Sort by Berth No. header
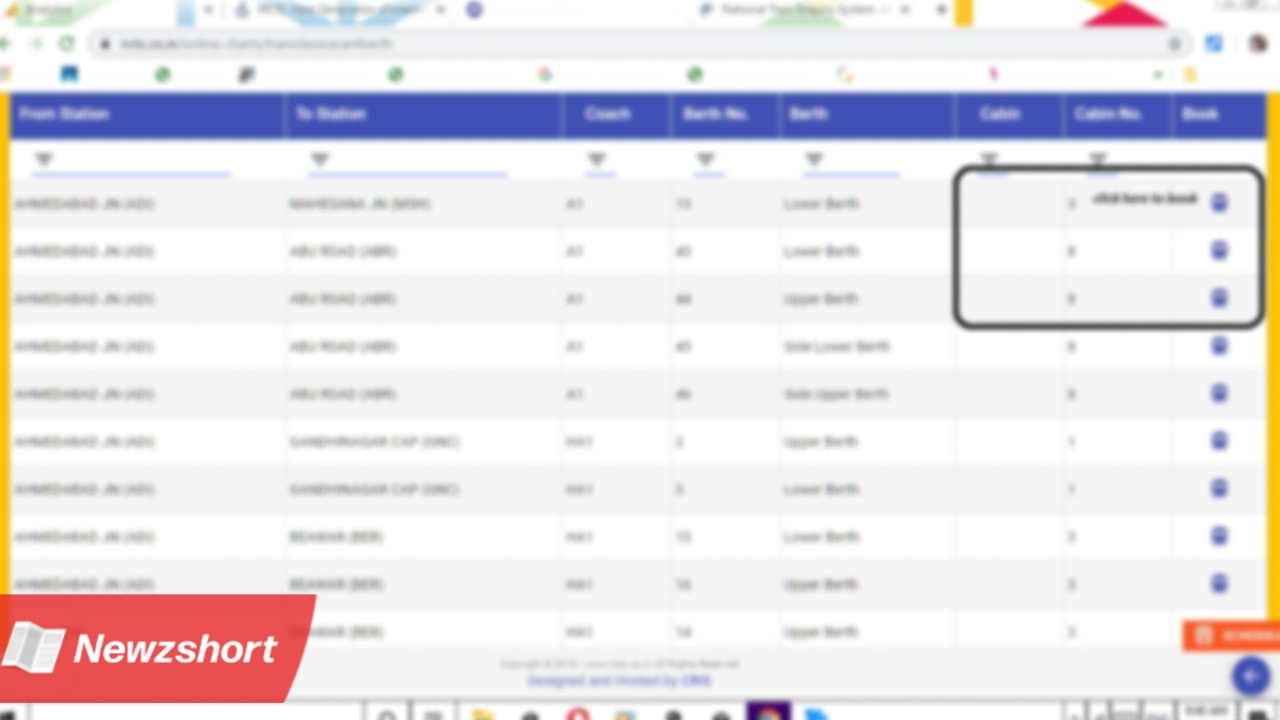This screenshot has width=1280, height=720. click(x=716, y=114)
